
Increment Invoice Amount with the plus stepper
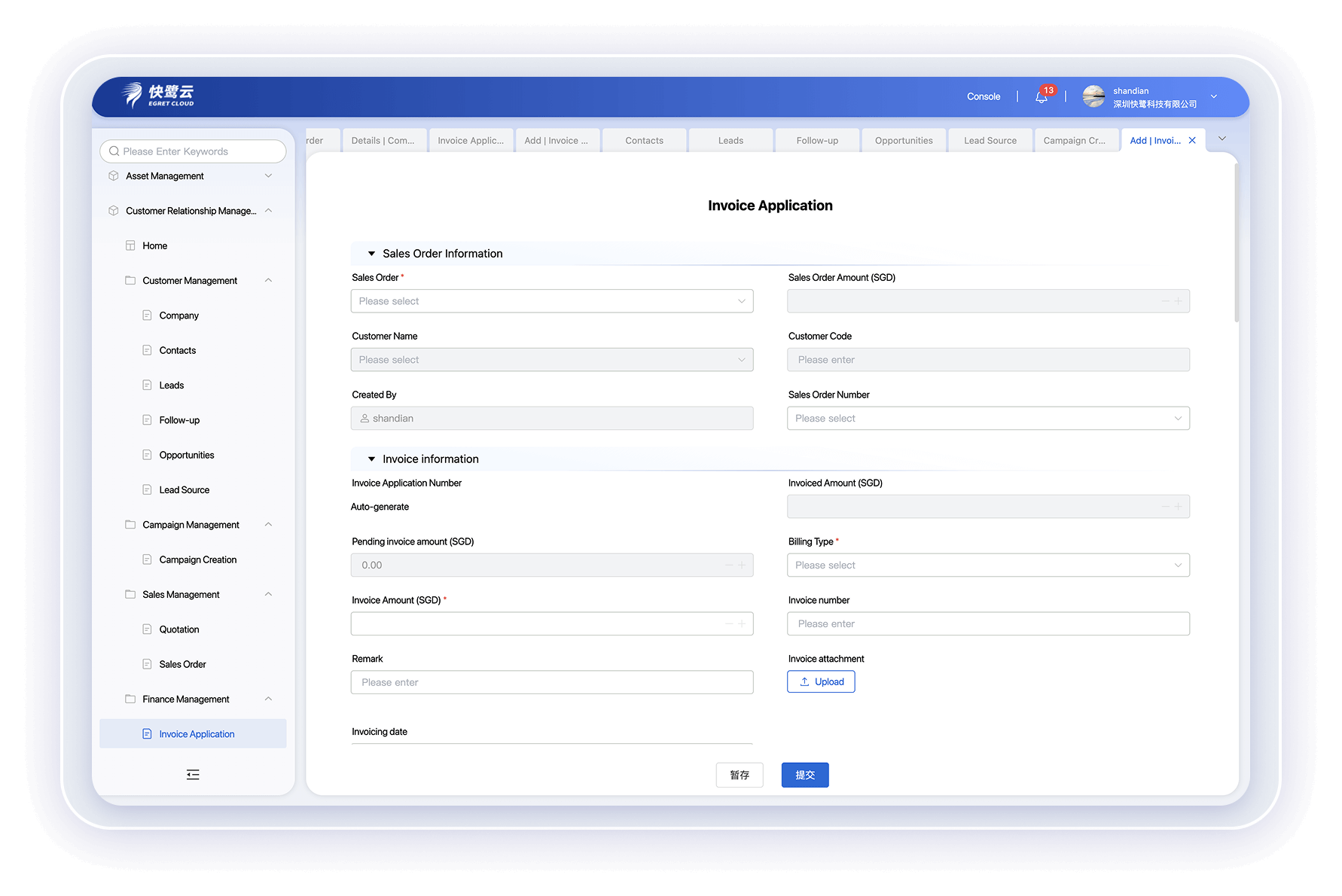742,623
